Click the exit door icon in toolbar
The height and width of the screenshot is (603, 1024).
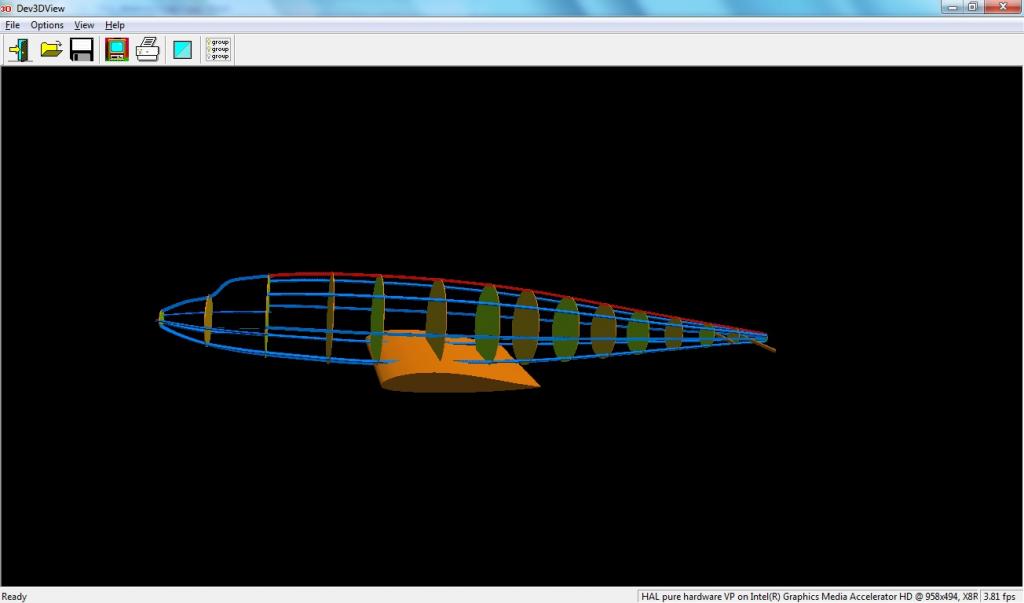[x=19, y=49]
